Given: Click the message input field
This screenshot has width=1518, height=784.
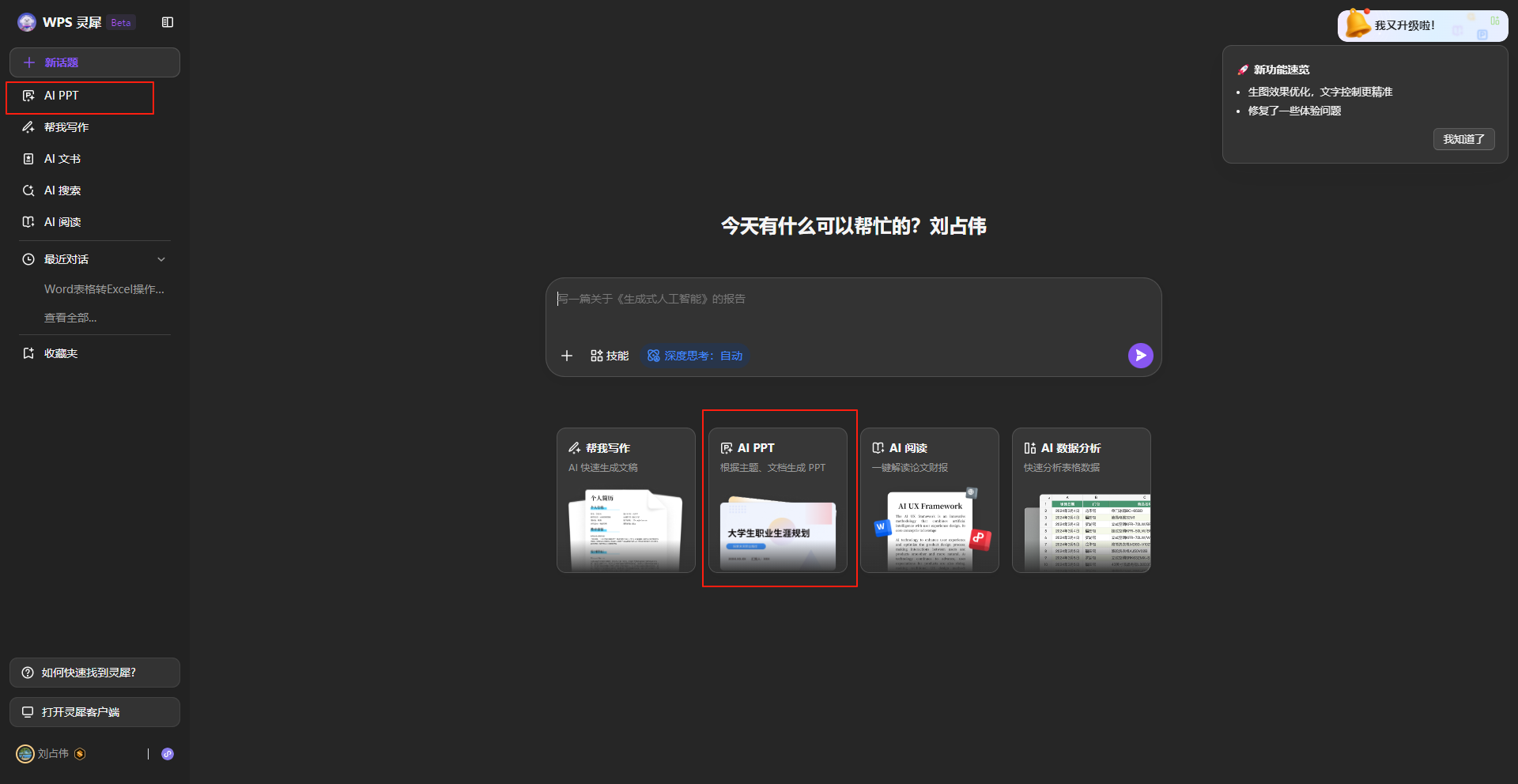Looking at the screenshot, I should tap(854, 299).
